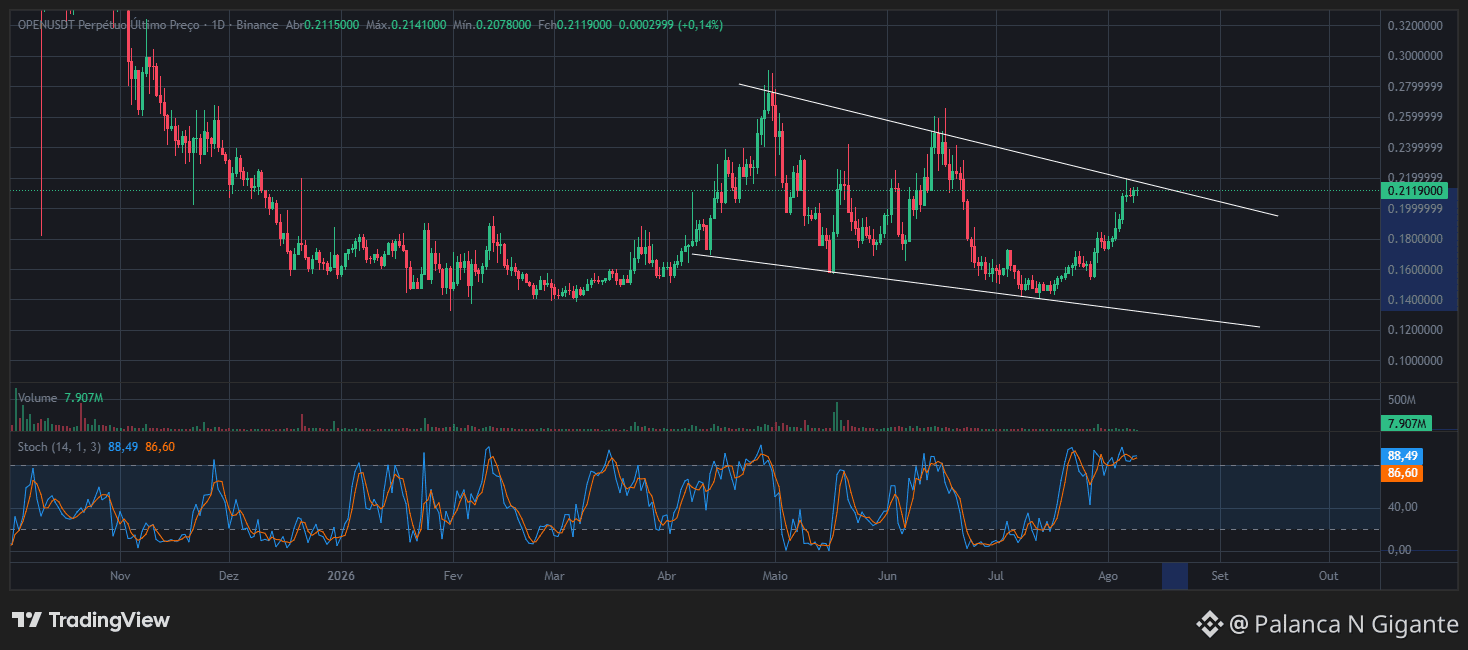
Task: Click the Fev label on time axis
Action: (x=453, y=576)
